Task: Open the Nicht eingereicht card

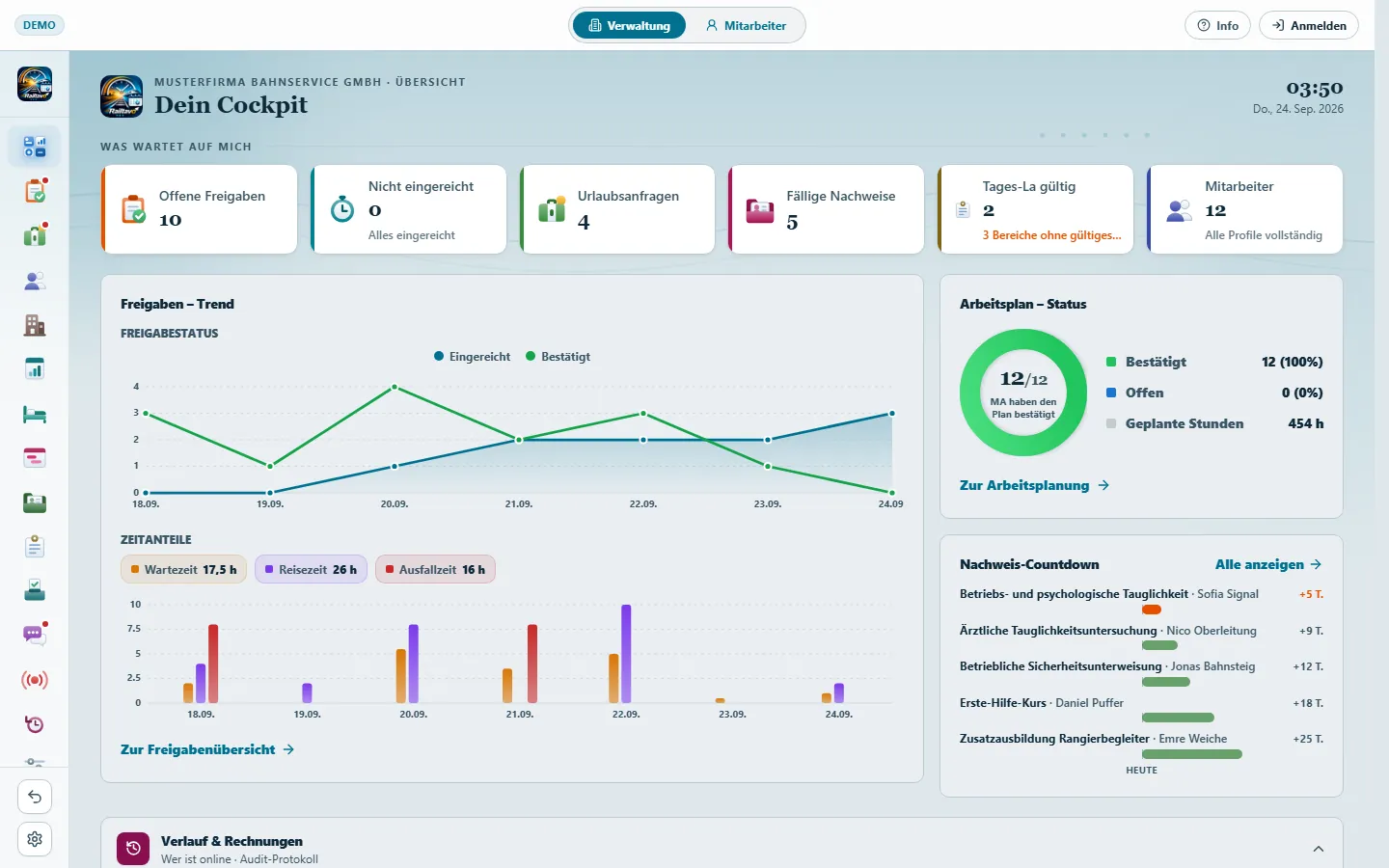Action: pyautogui.click(x=408, y=209)
